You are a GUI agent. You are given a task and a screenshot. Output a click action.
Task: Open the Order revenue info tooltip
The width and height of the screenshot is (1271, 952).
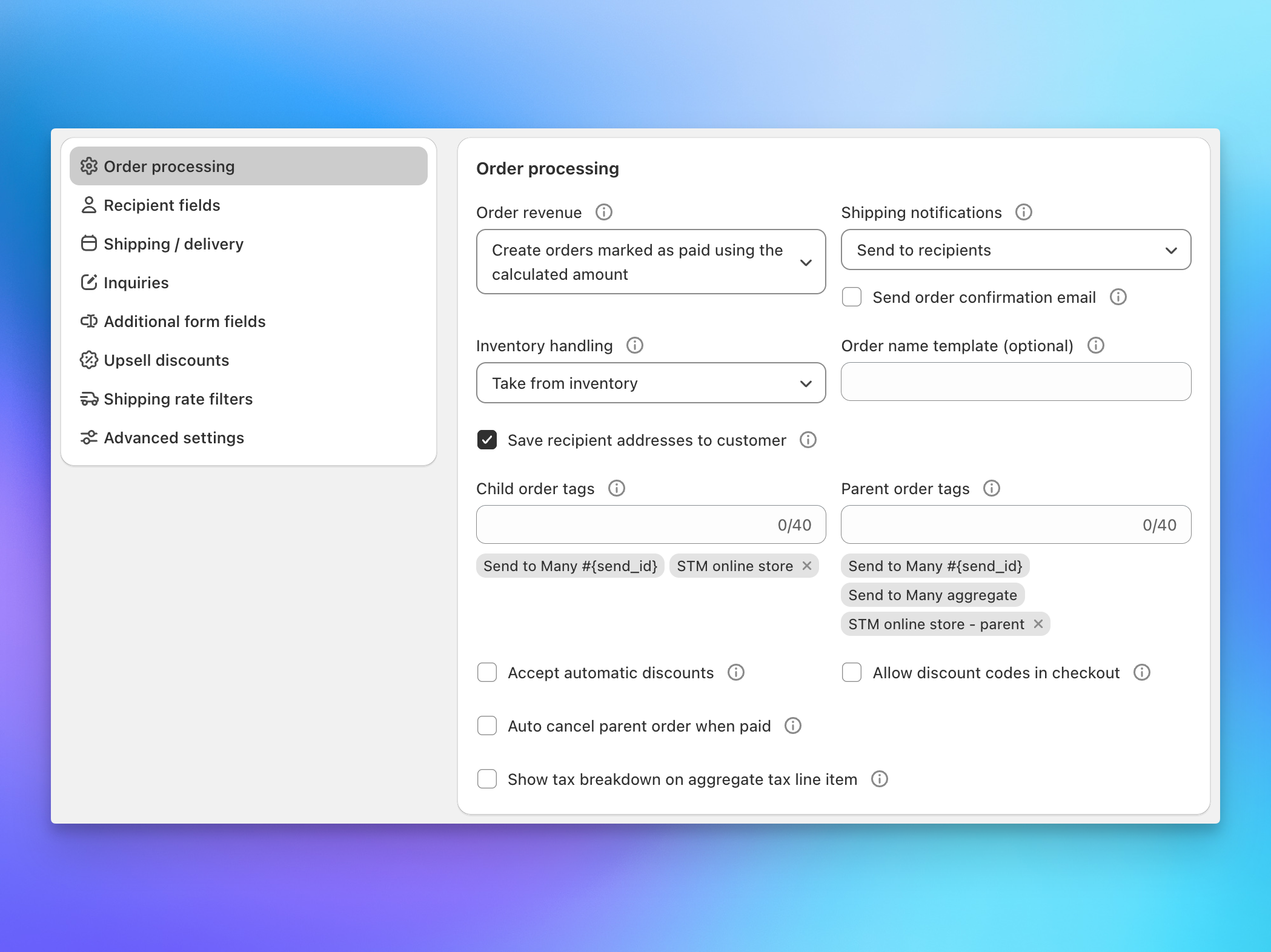click(603, 212)
